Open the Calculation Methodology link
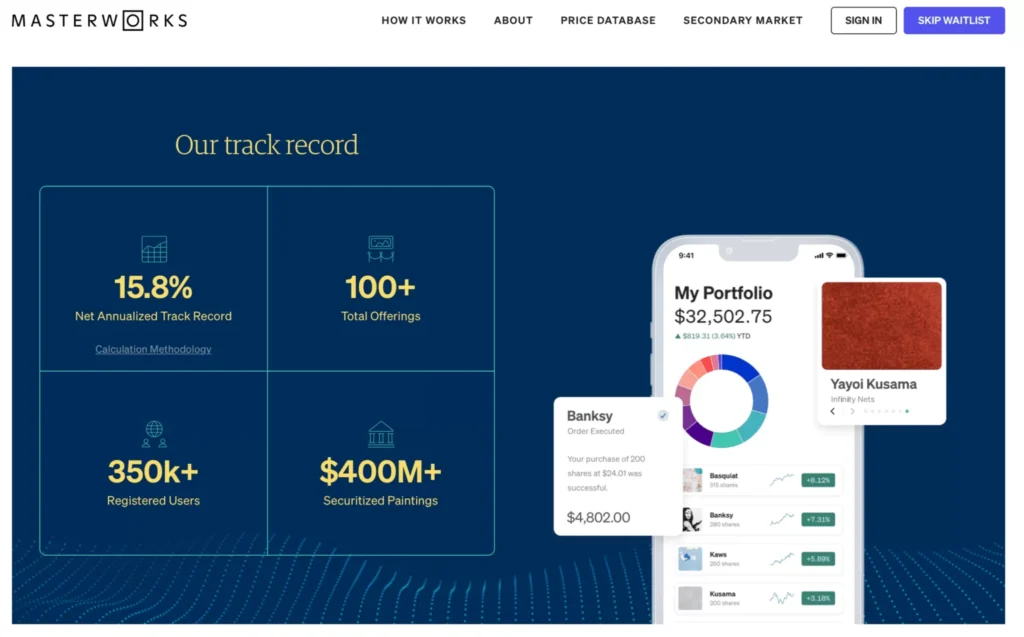 (153, 350)
